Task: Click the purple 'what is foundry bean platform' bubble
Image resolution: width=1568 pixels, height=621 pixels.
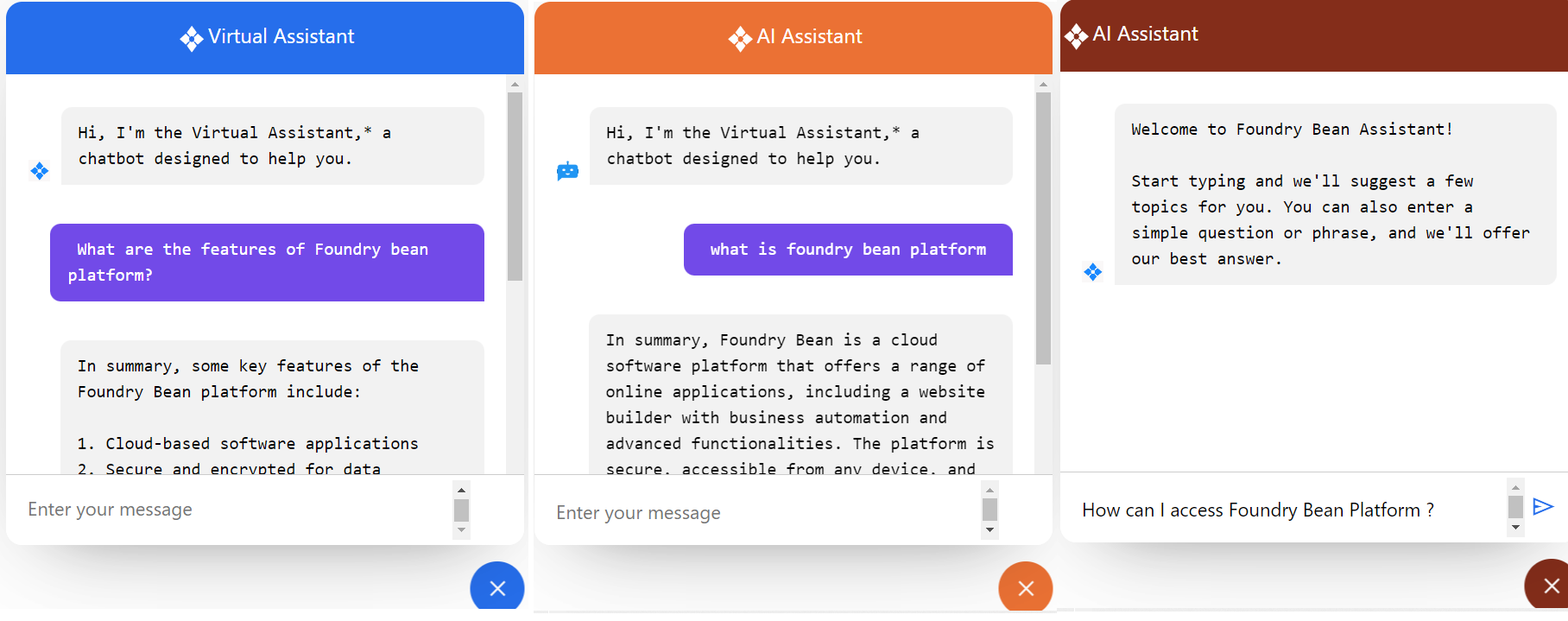Action: pyautogui.click(x=848, y=250)
